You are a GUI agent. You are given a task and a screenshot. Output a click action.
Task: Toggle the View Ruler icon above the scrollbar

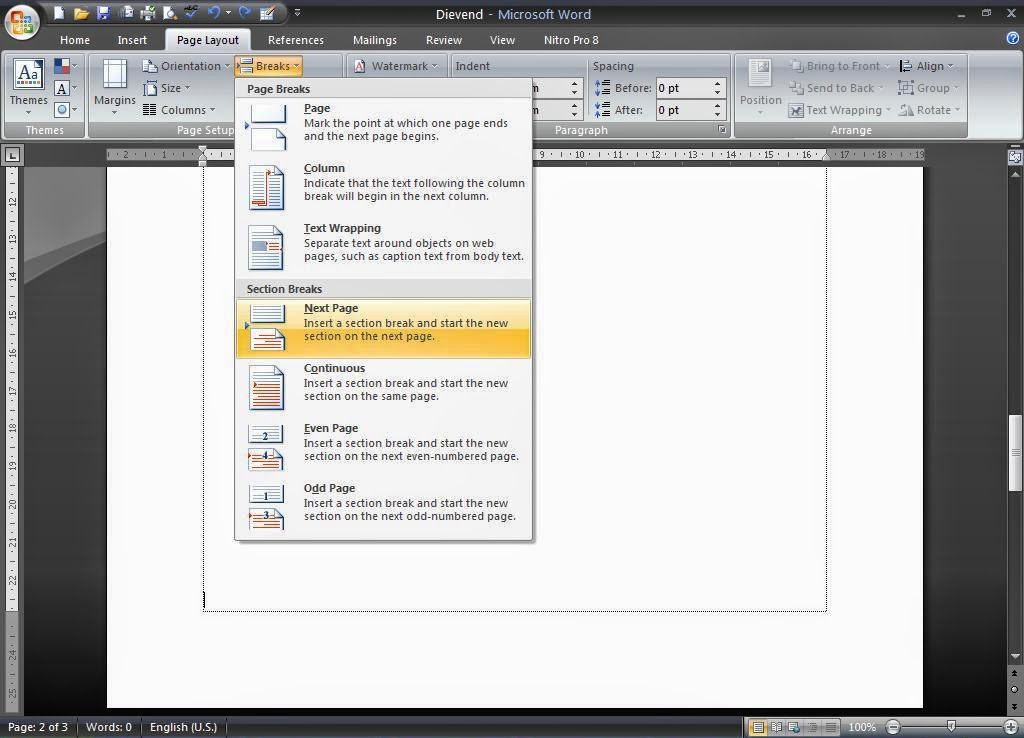click(x=1015, y=157)
